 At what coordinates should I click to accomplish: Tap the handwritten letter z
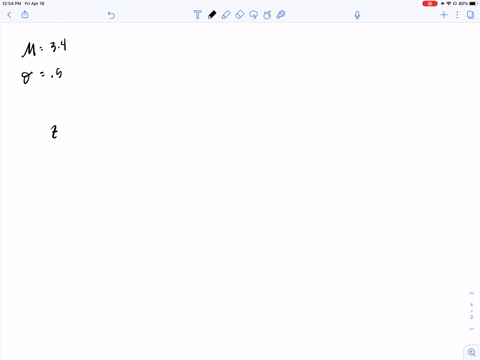point(54,132)
